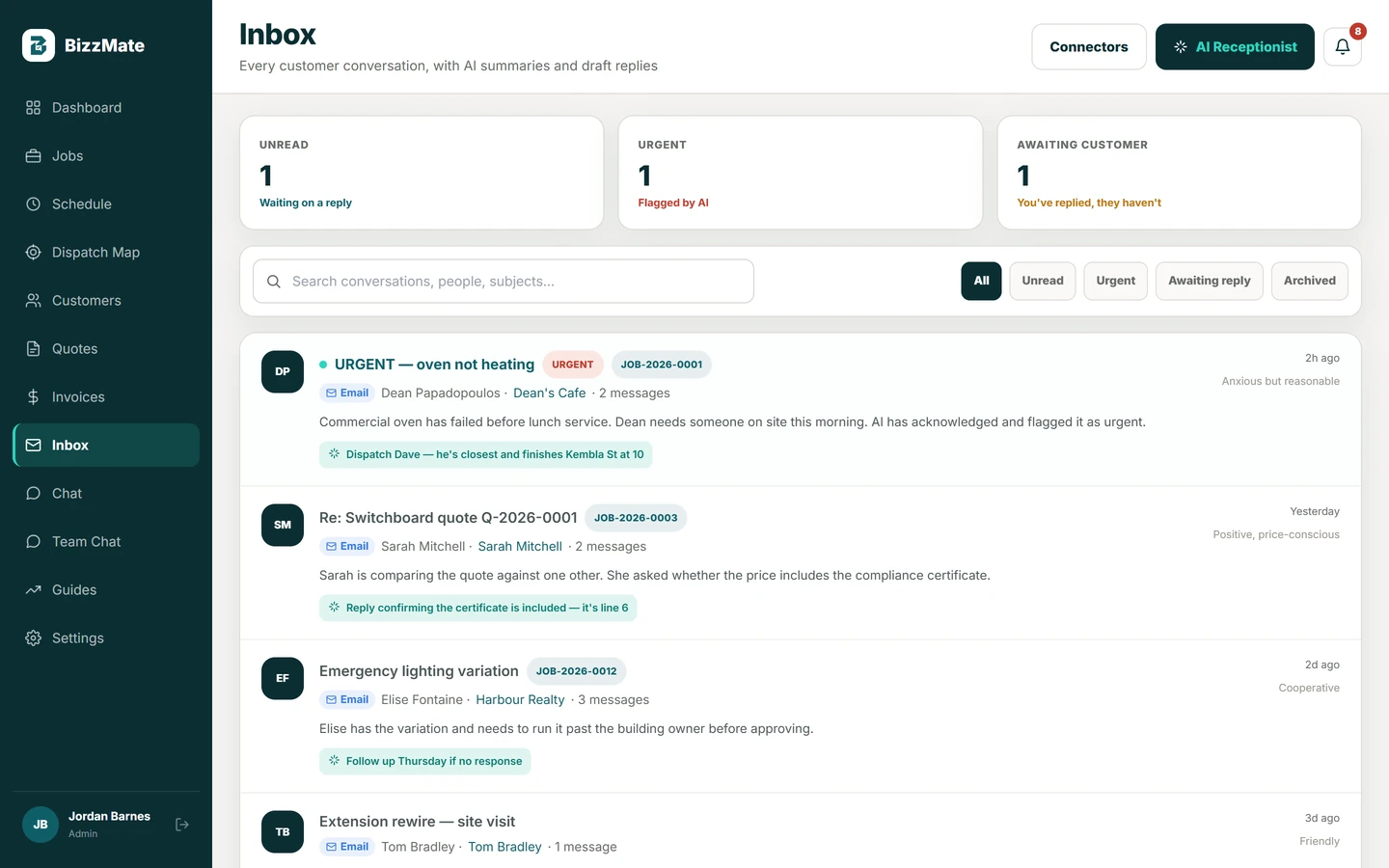Click the DP avatar on oven conversation
1389x868 pixels.
pyautogui.click(x=283, y=371)
